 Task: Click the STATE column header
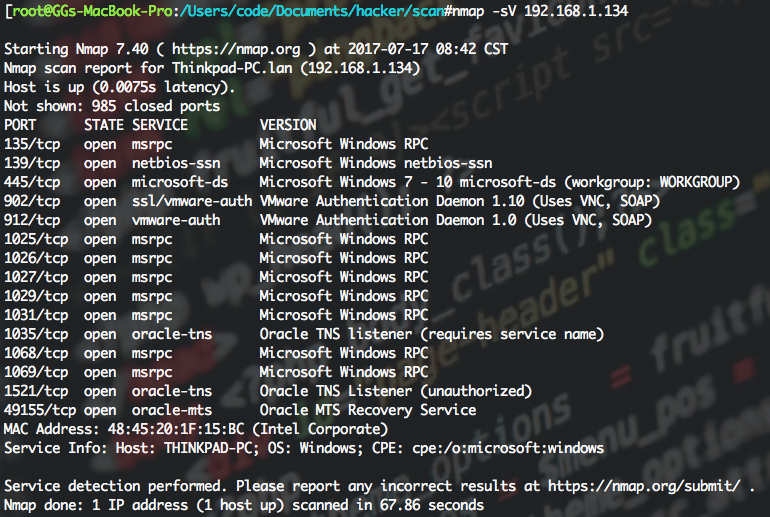click(104, 125)
